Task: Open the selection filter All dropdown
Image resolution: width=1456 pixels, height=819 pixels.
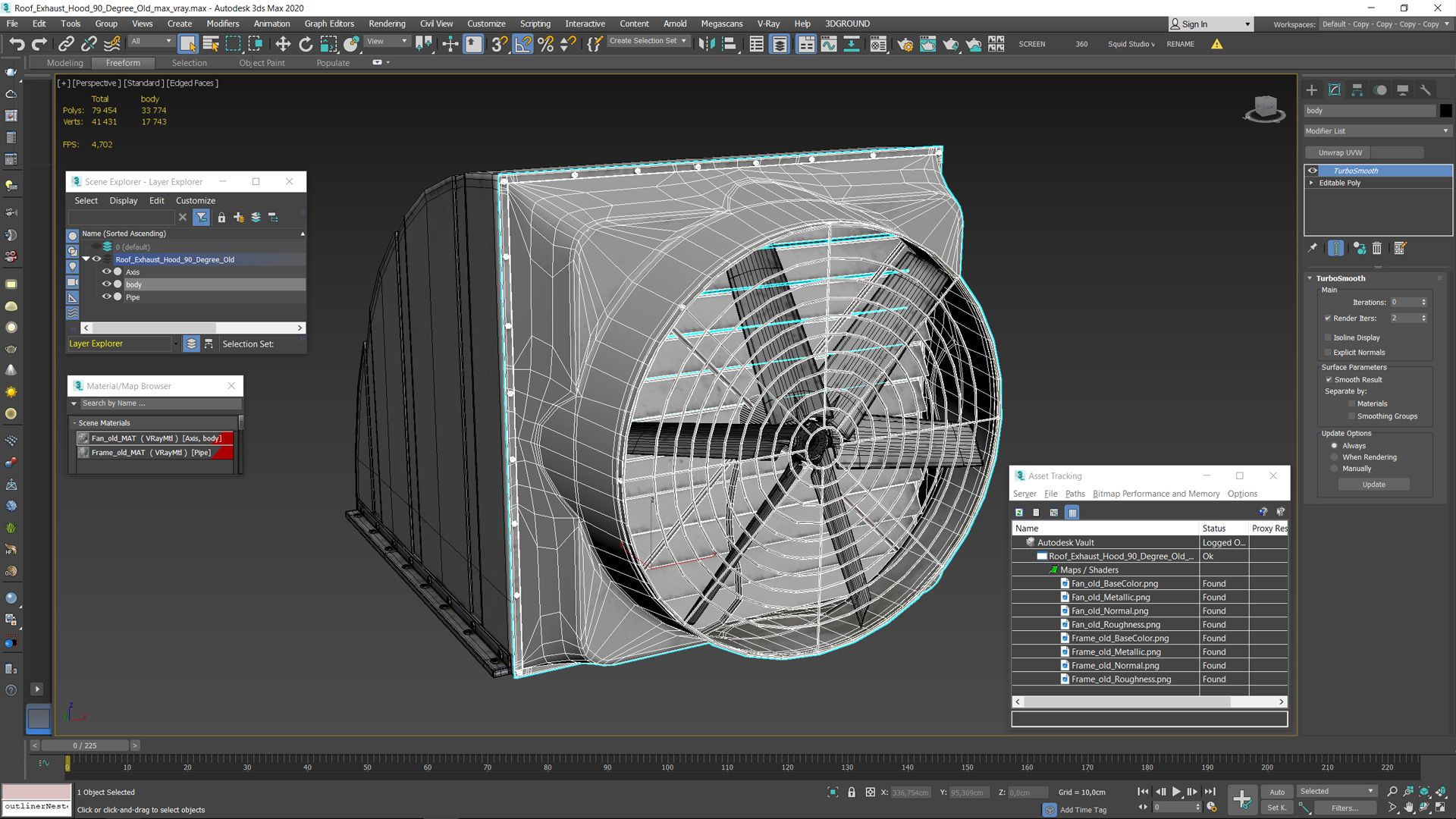Action: coord(152,42)
